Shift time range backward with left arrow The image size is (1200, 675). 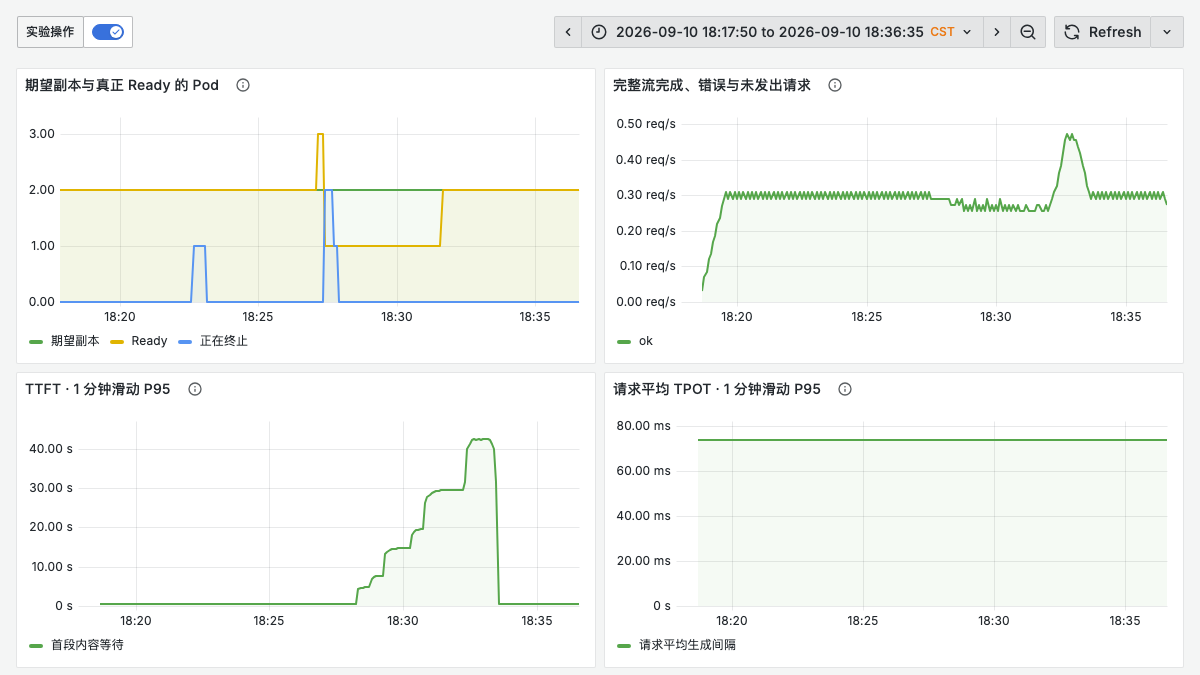(x=568, y=32)
